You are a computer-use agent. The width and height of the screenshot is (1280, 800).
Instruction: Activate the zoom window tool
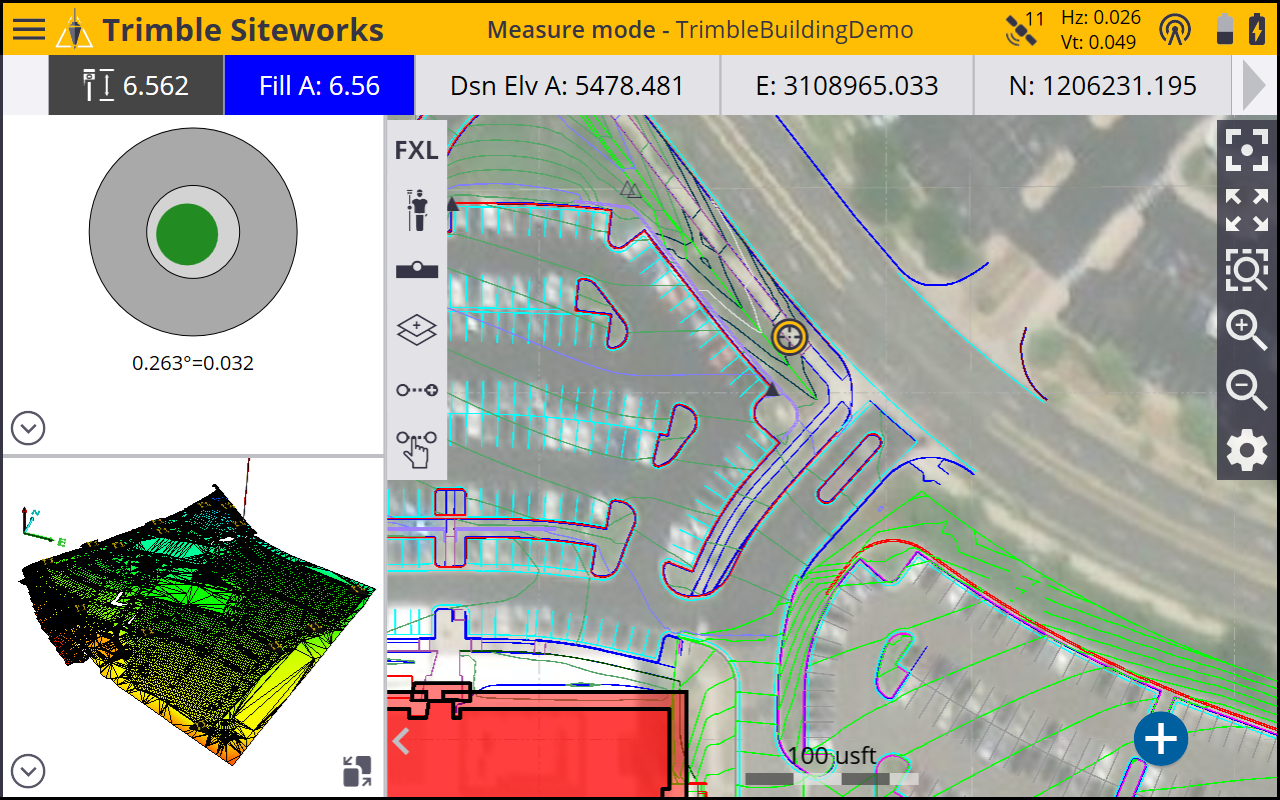1247,270
